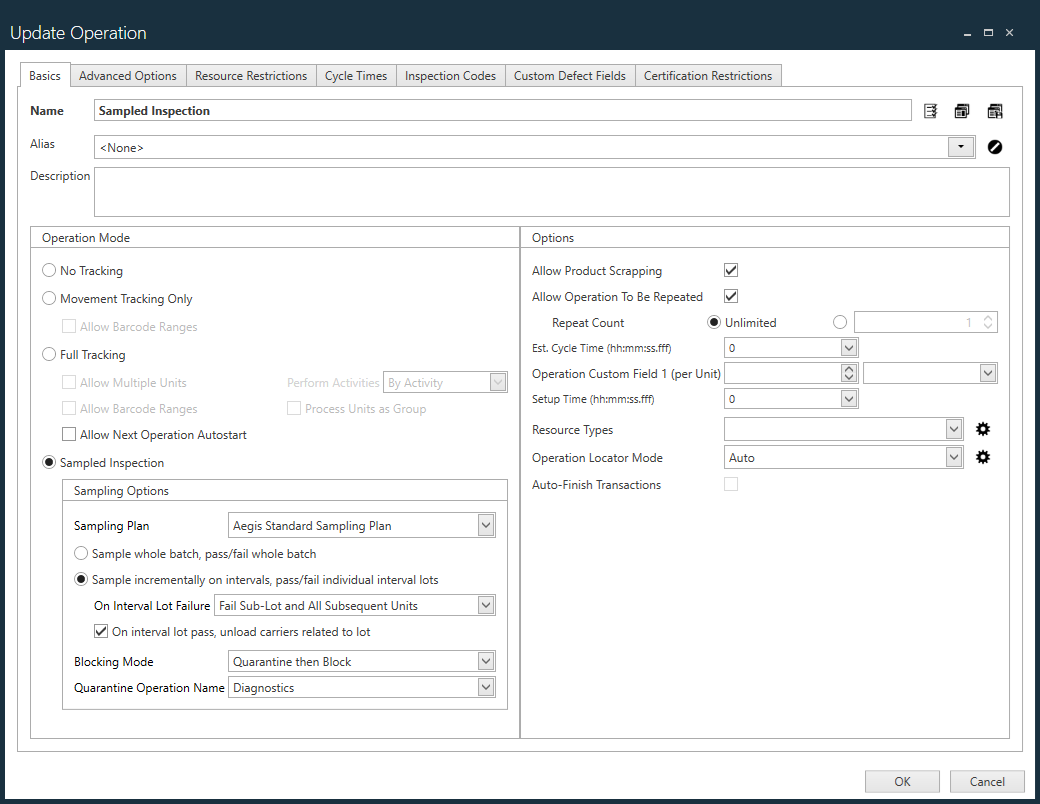Open Operation Locator Mode settings gear

coord(983,457)
